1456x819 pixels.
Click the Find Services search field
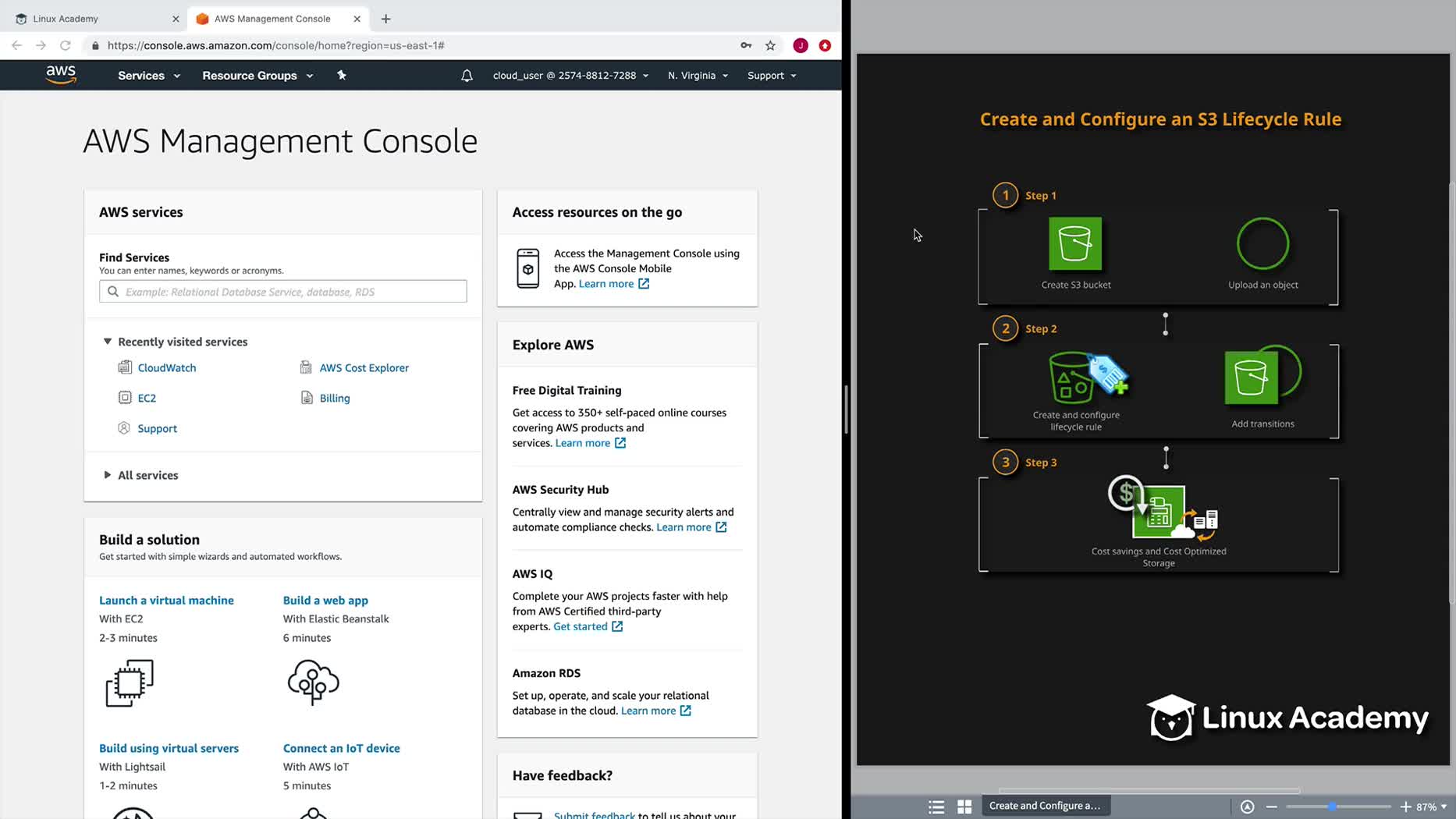[x=283, y=292]
